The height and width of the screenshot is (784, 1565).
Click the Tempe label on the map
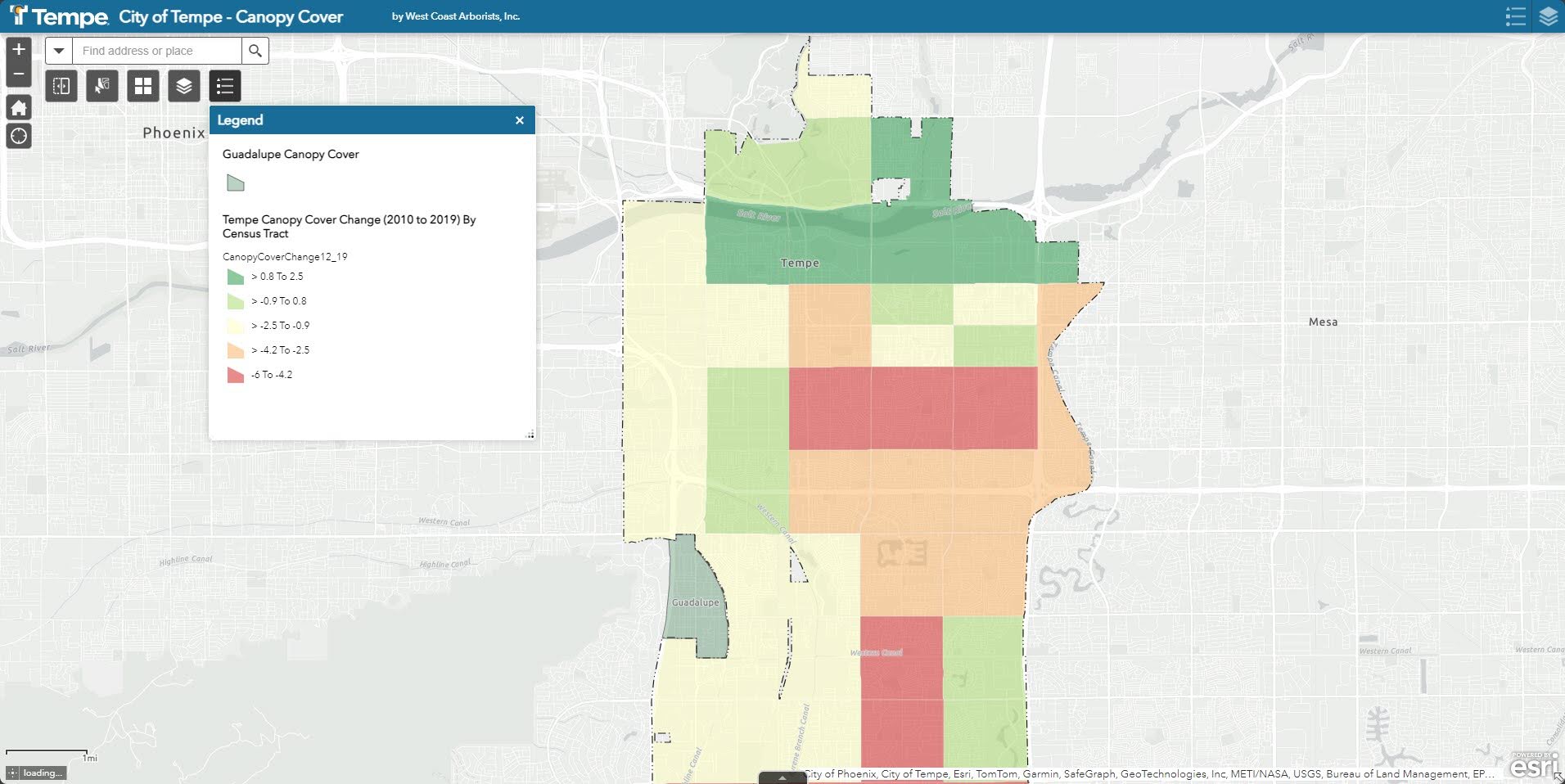click(x=800, y=263)
